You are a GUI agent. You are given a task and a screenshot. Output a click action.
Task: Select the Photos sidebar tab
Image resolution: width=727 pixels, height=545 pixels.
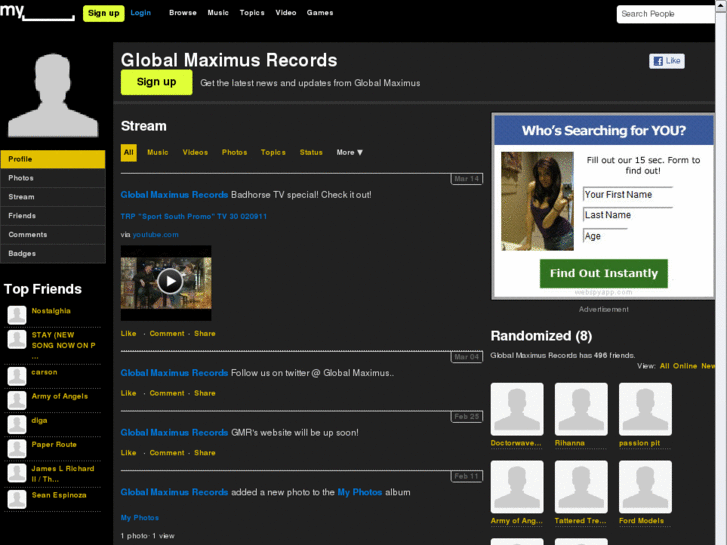(53, 178)
